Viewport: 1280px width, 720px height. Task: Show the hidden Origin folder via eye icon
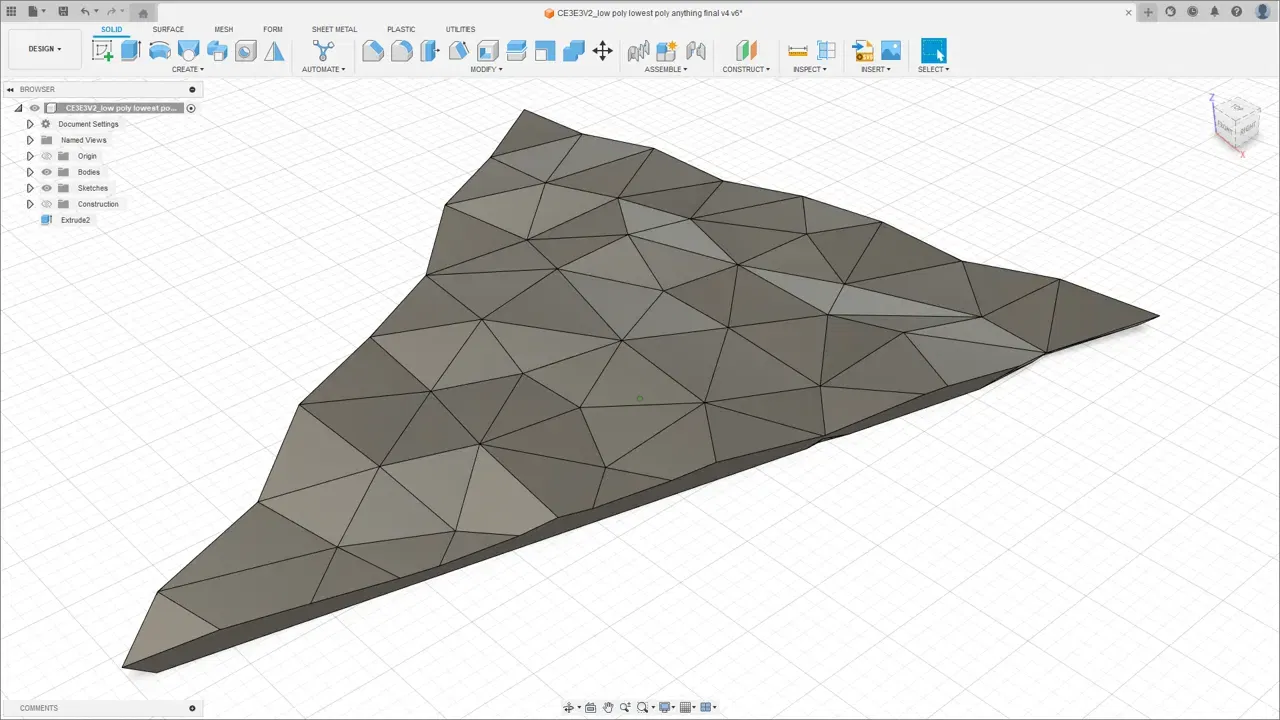[46, 156]
